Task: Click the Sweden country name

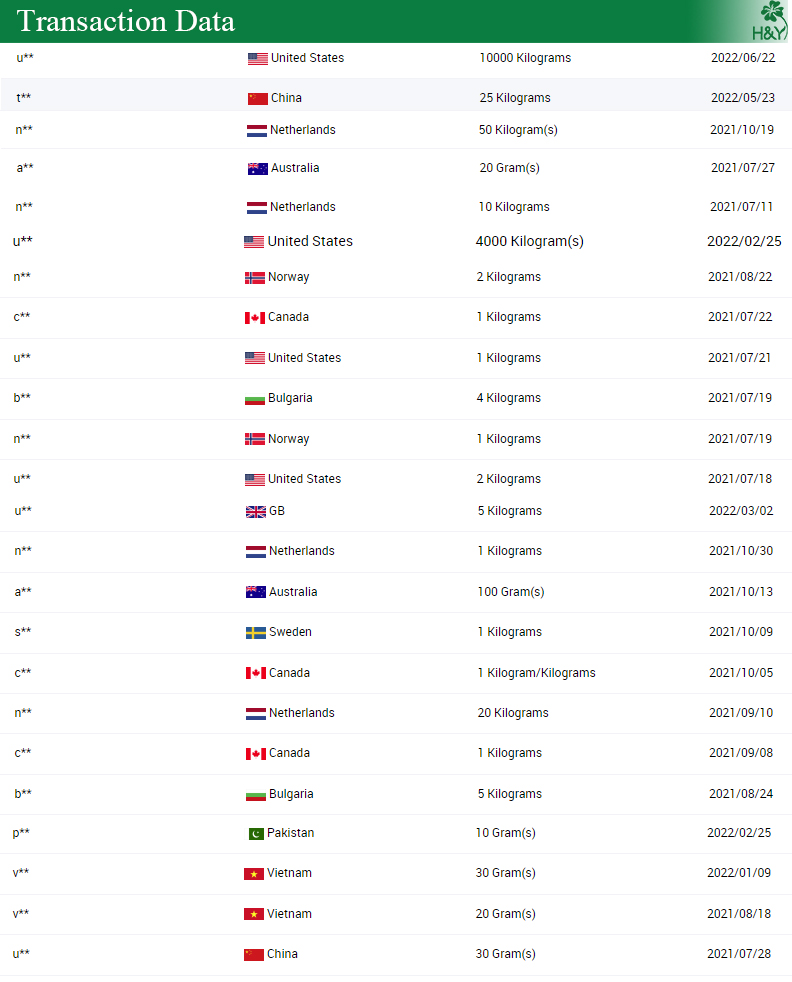Action: click(290, 632)
